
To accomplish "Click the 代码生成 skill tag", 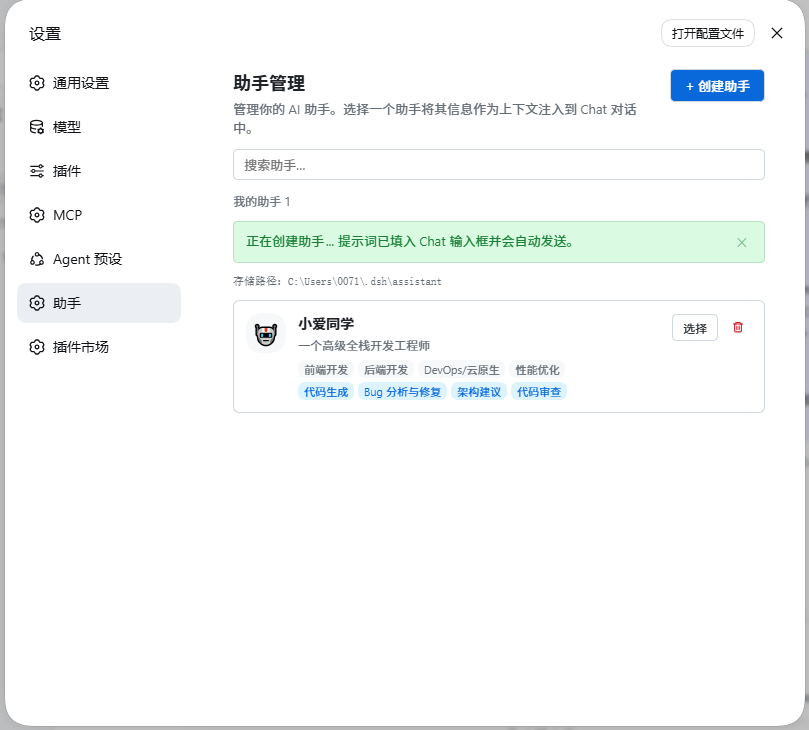I will tap(326, 392).
